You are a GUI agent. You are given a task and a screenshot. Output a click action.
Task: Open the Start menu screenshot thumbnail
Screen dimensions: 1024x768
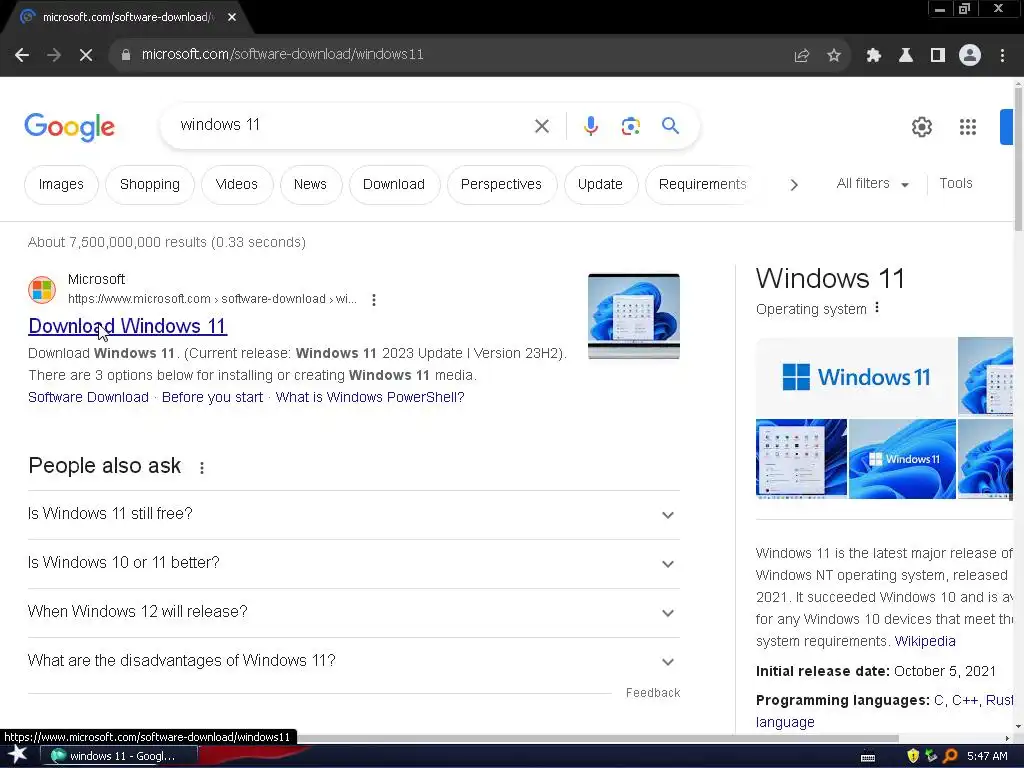pyautogui.click(x=801, y=458)
